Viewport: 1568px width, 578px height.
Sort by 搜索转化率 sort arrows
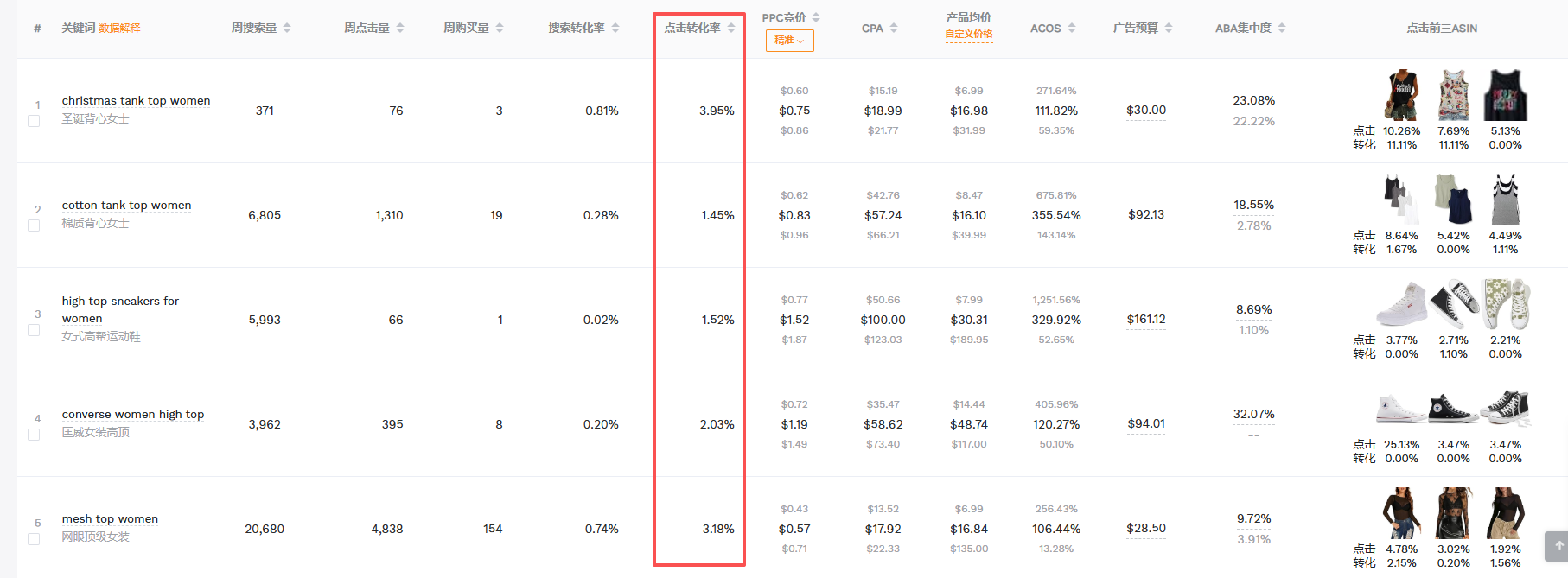coord(615,29)
